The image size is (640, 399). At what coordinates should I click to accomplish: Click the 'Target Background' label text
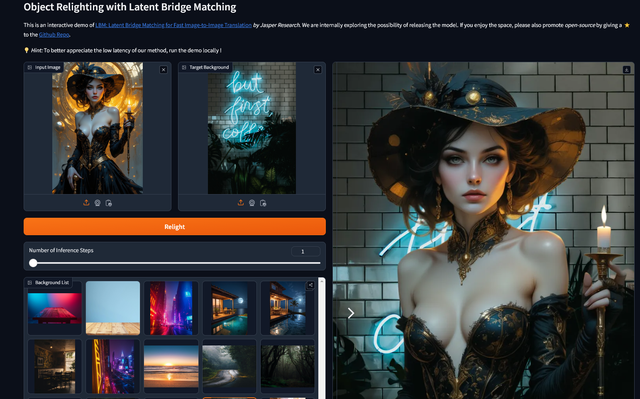[x=209, y=67]
